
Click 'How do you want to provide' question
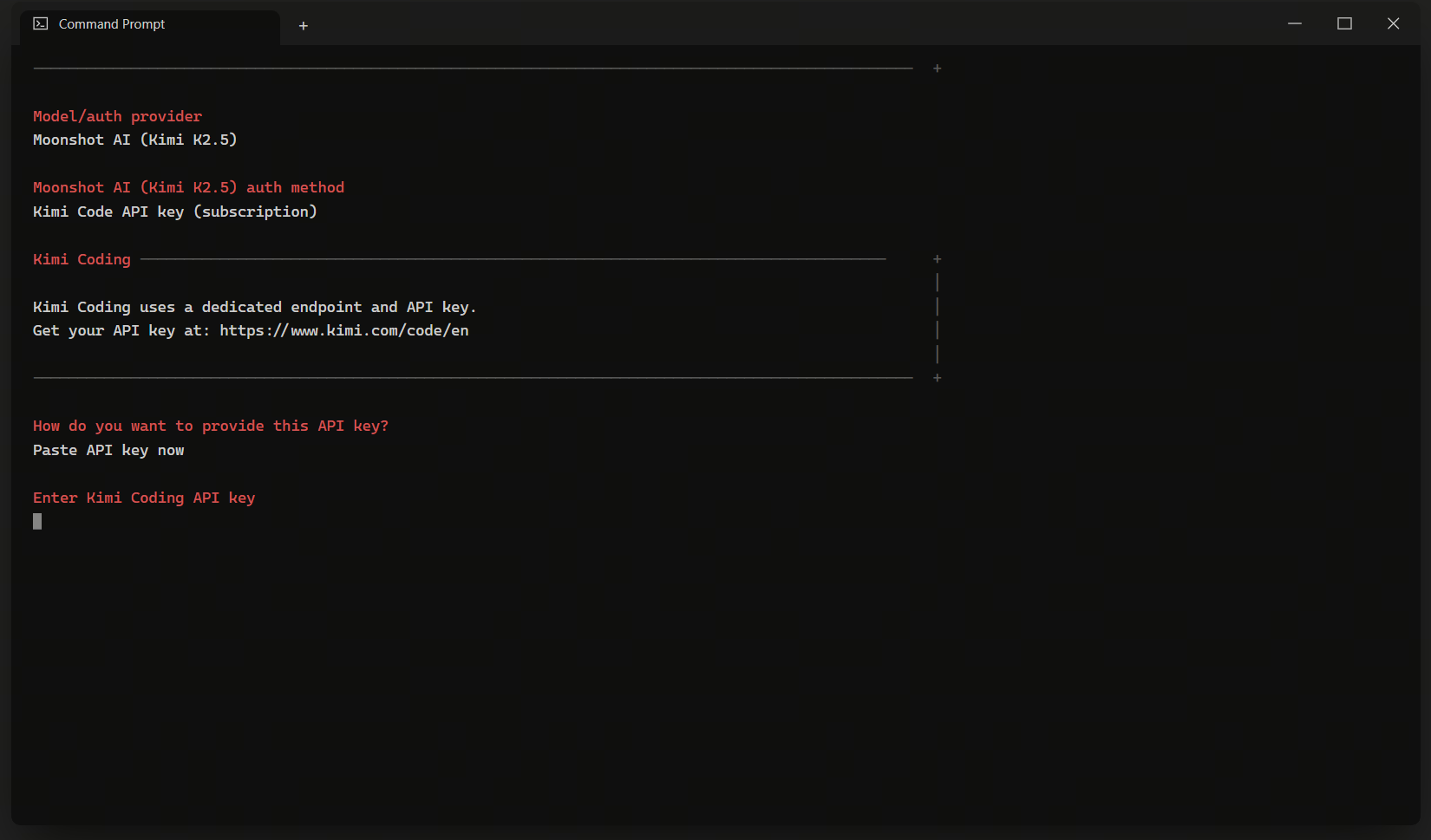click(x=210, y=426)
